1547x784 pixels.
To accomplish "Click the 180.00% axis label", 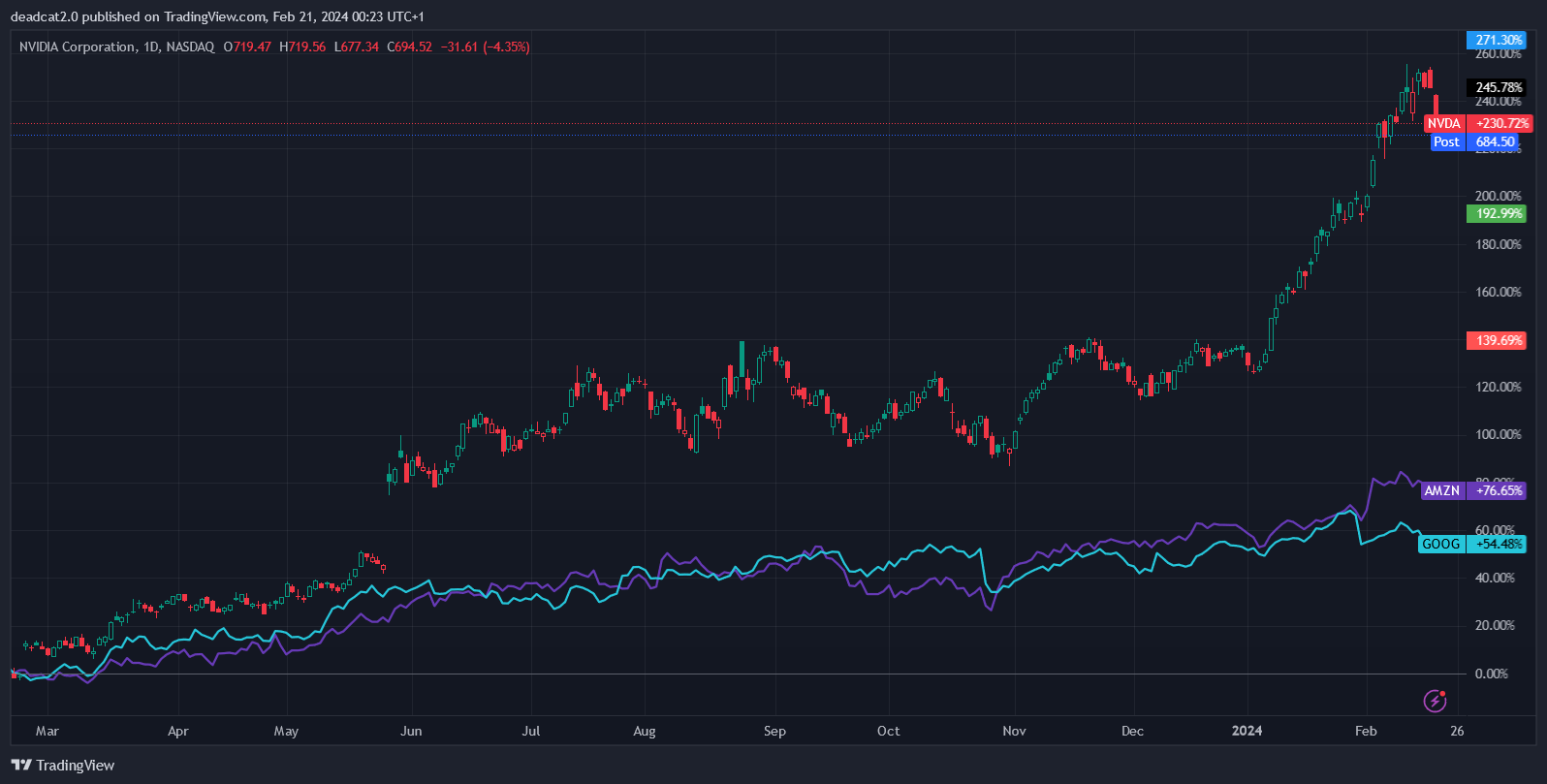I will [x=1498, y=244].
